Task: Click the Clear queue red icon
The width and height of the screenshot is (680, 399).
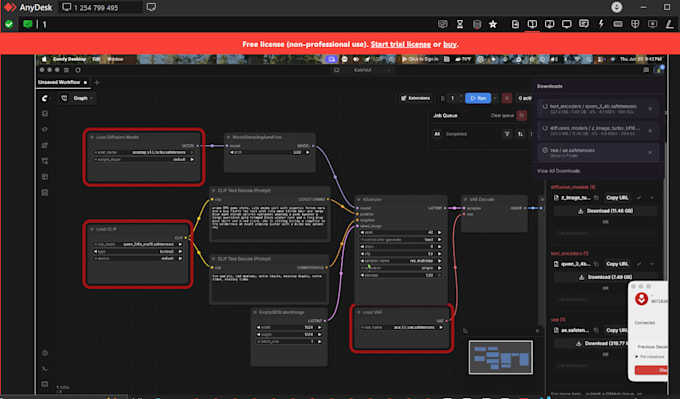Action: [x=522, y=115]
